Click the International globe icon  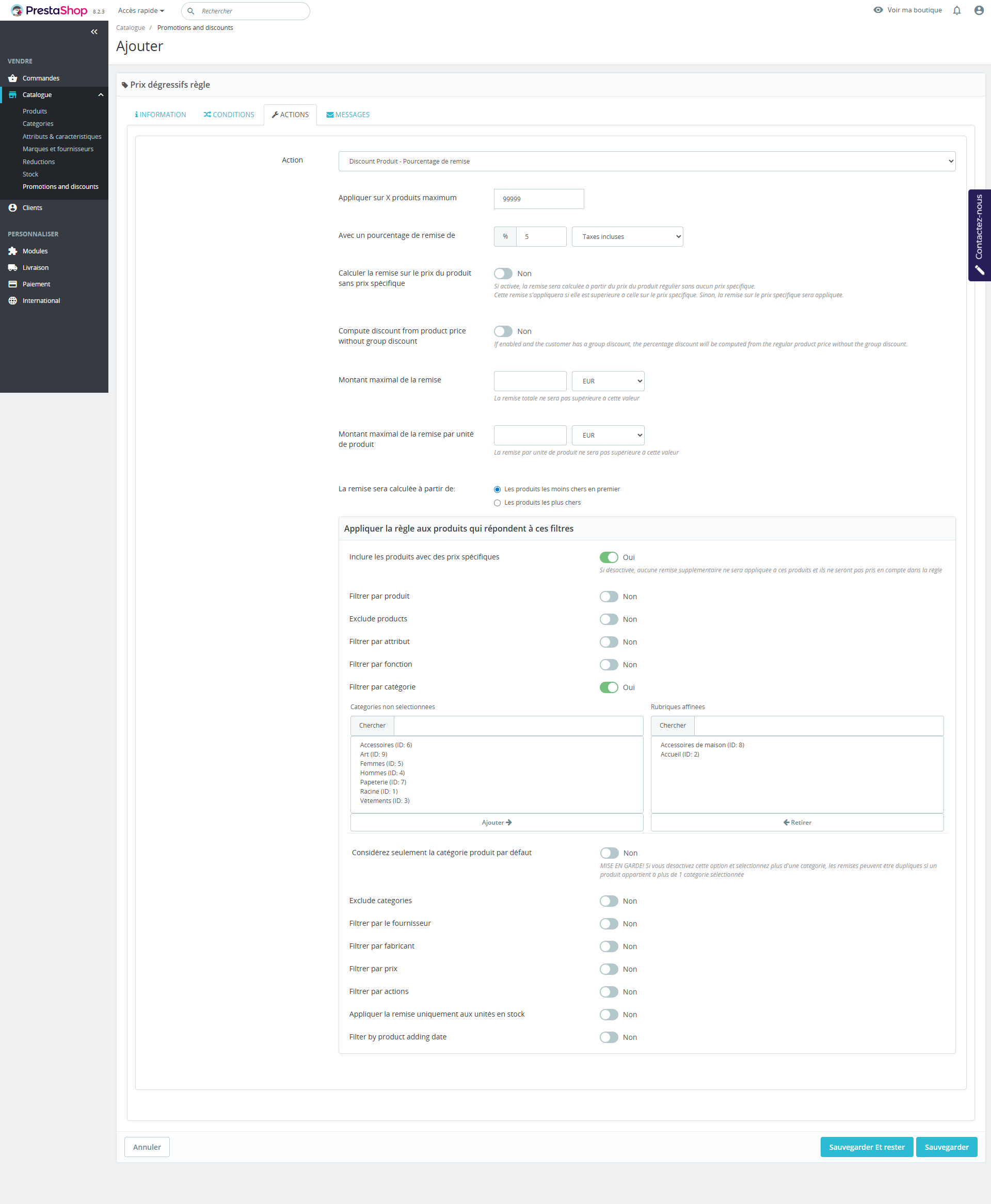[12, 301]
